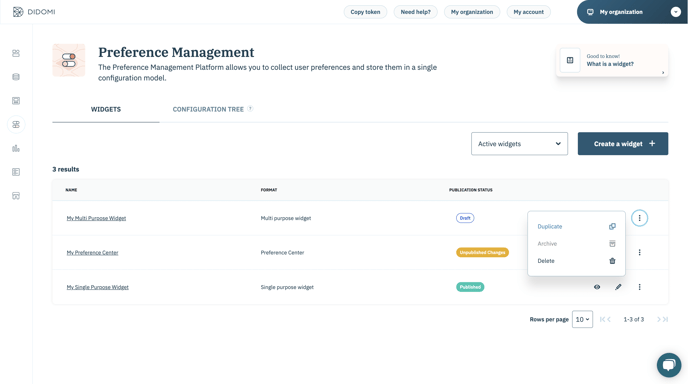Click the Preference Management toggle illustration
688x384 pixels.
point(69,60)
